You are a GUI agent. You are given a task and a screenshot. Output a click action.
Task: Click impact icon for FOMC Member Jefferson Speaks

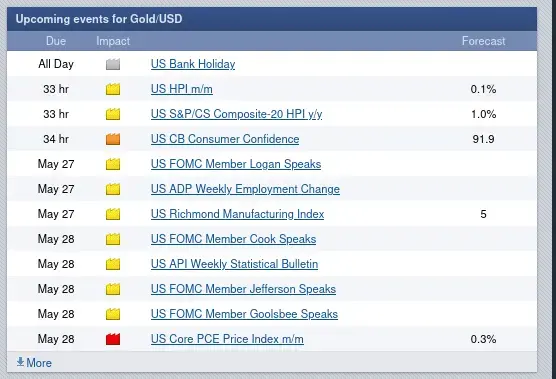[113, 289]
